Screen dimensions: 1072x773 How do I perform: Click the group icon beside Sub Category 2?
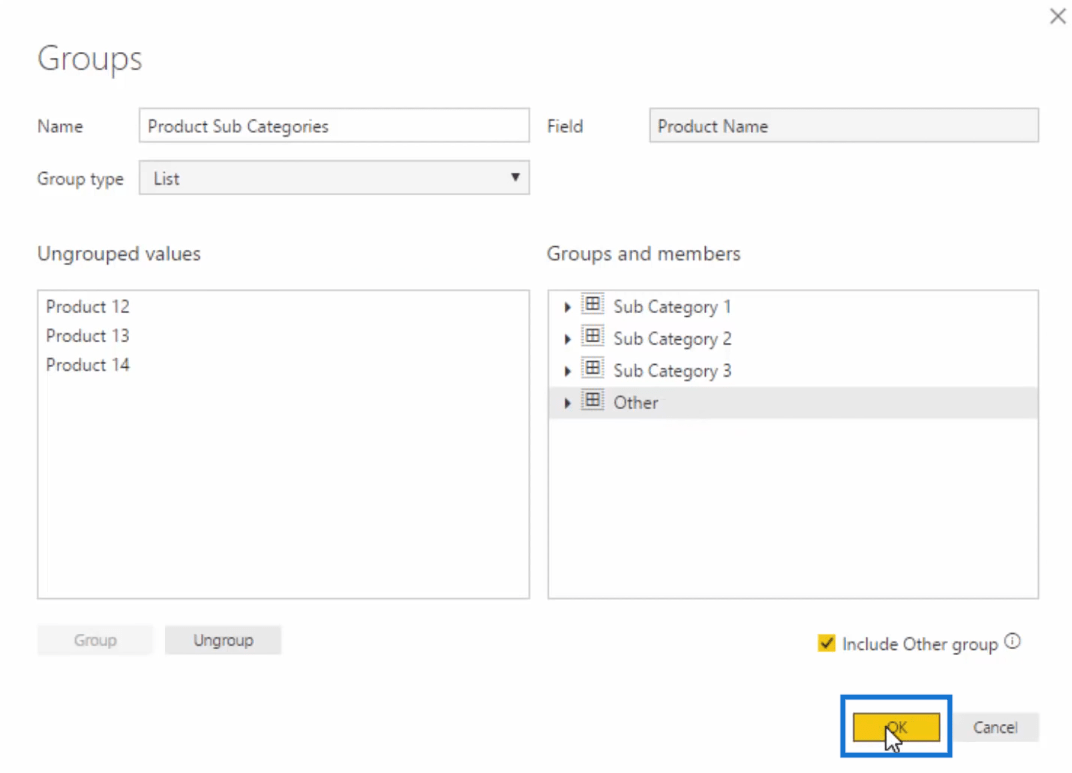click(593, 336)
